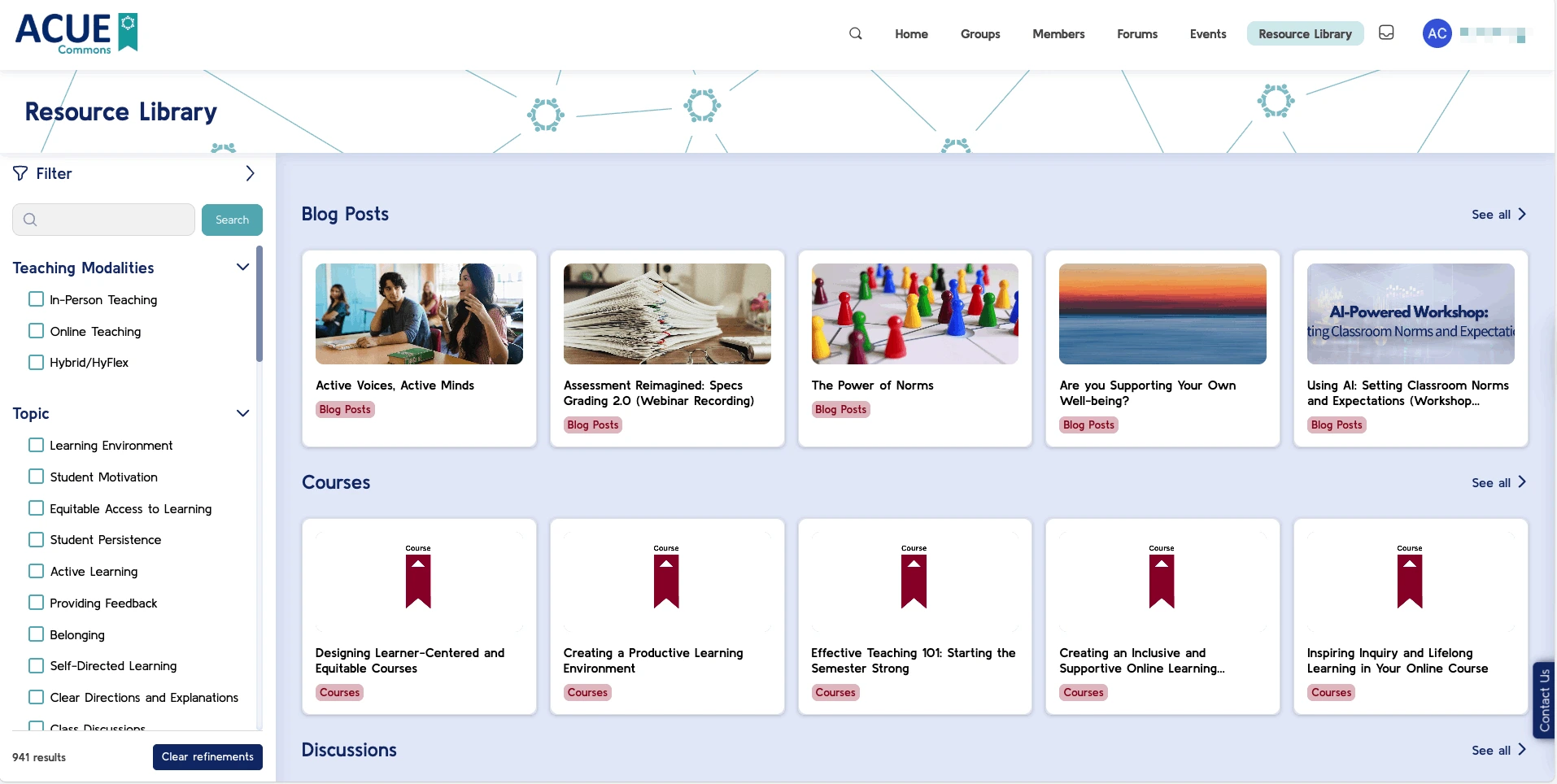Collapse the Filter panel with arrow
This screenshot has height=784, width=1557.
point(250,173)
